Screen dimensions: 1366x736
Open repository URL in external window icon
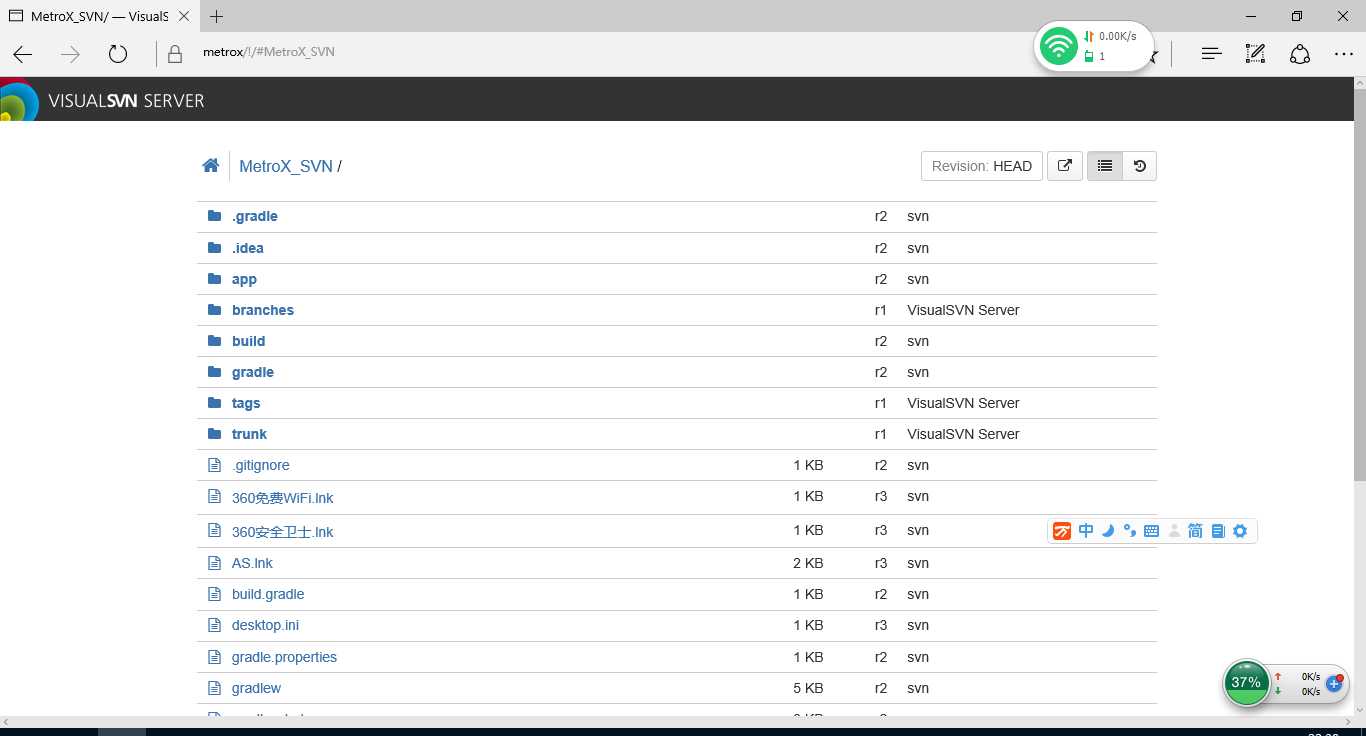(1065, 166)
